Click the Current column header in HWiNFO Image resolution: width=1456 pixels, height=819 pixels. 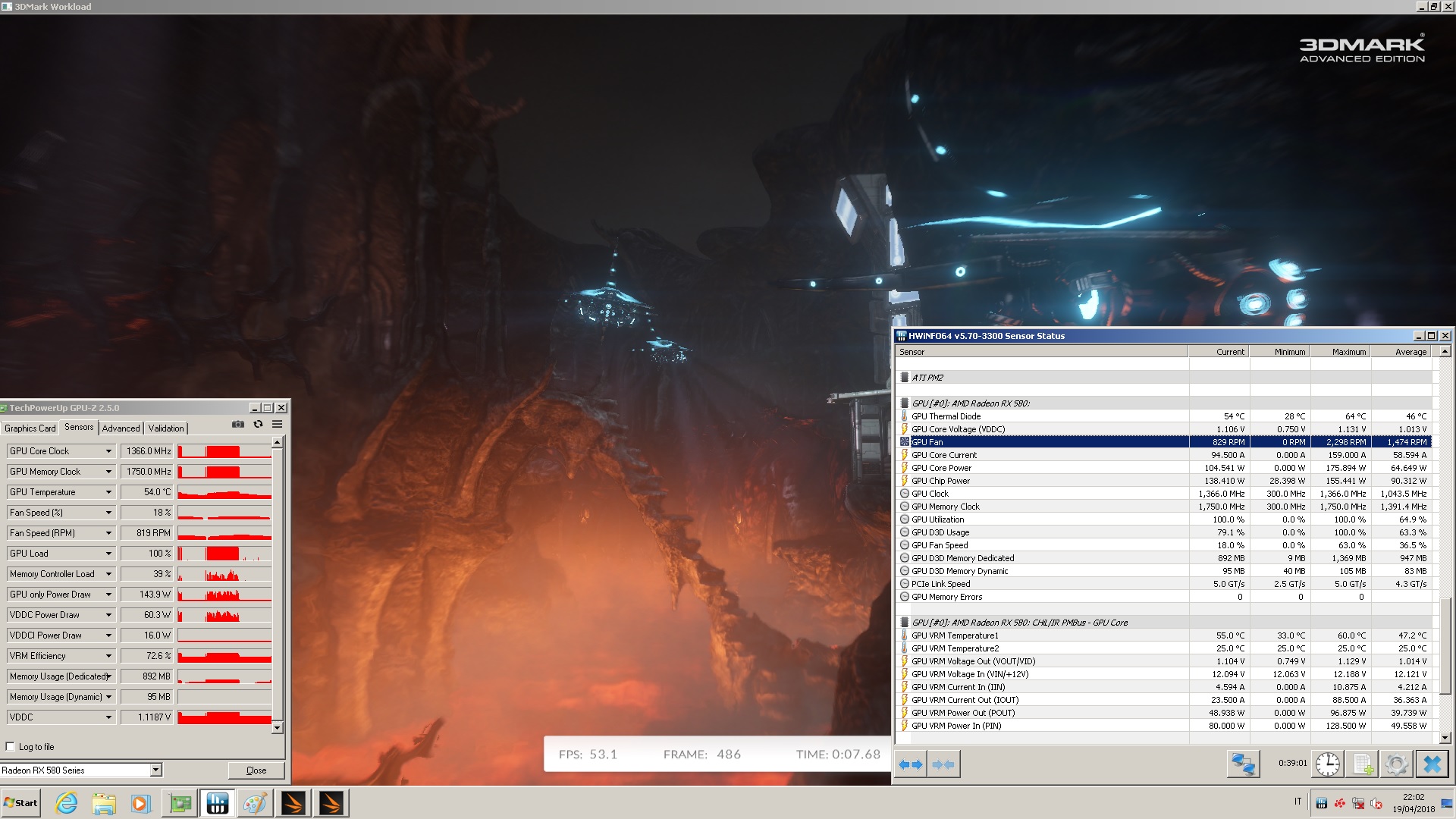(x=1219, y=352)
